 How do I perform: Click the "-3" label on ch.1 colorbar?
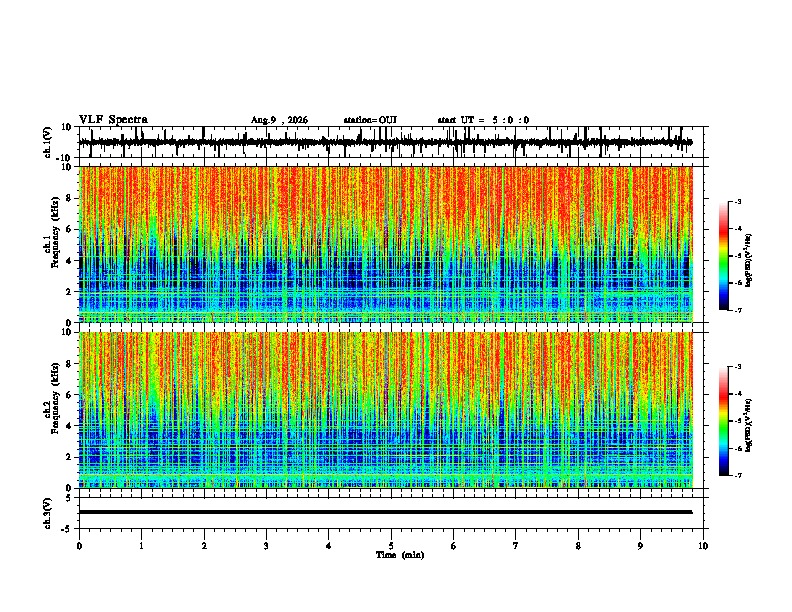(737, 201)
